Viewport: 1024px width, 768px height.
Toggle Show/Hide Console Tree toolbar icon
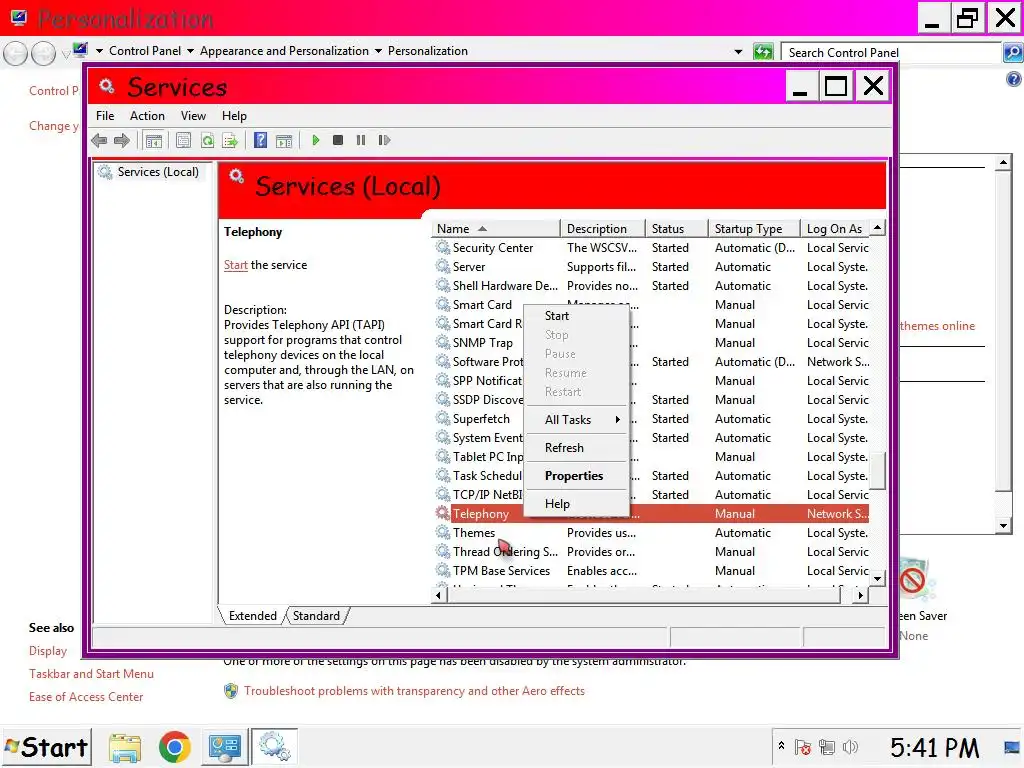[154, 140]
